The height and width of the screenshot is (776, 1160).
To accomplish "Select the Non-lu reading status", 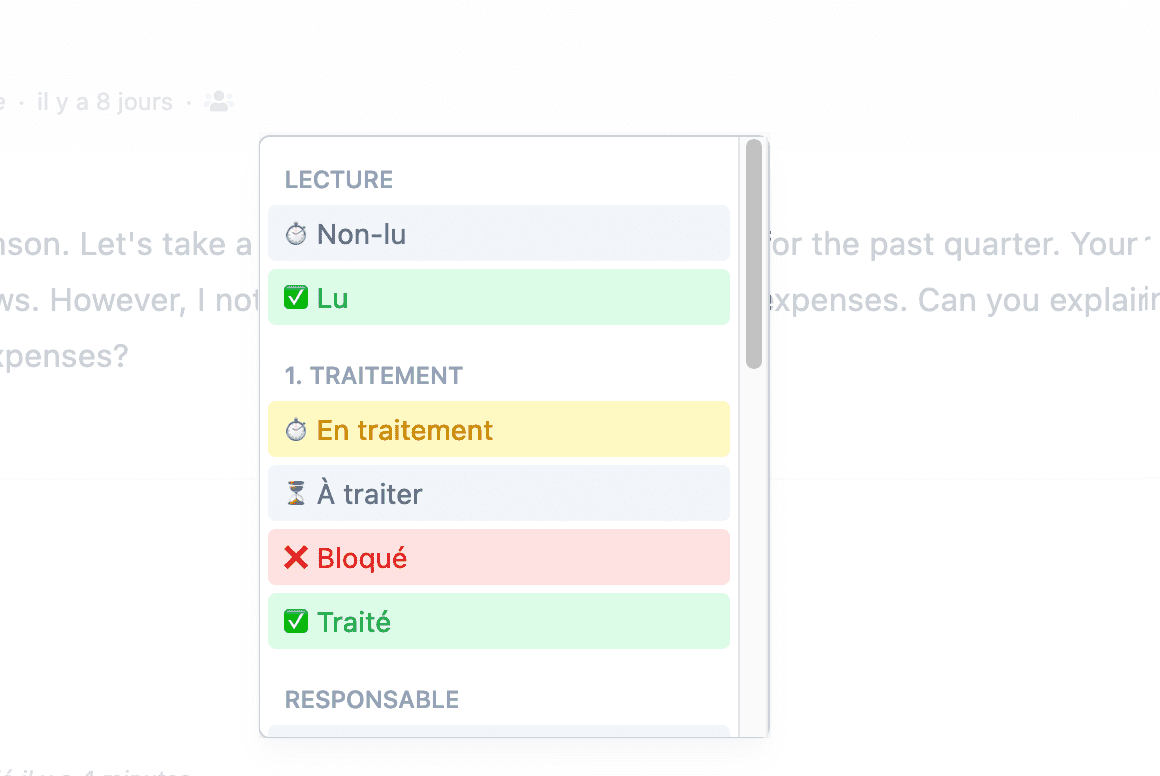I will [499, 234].
